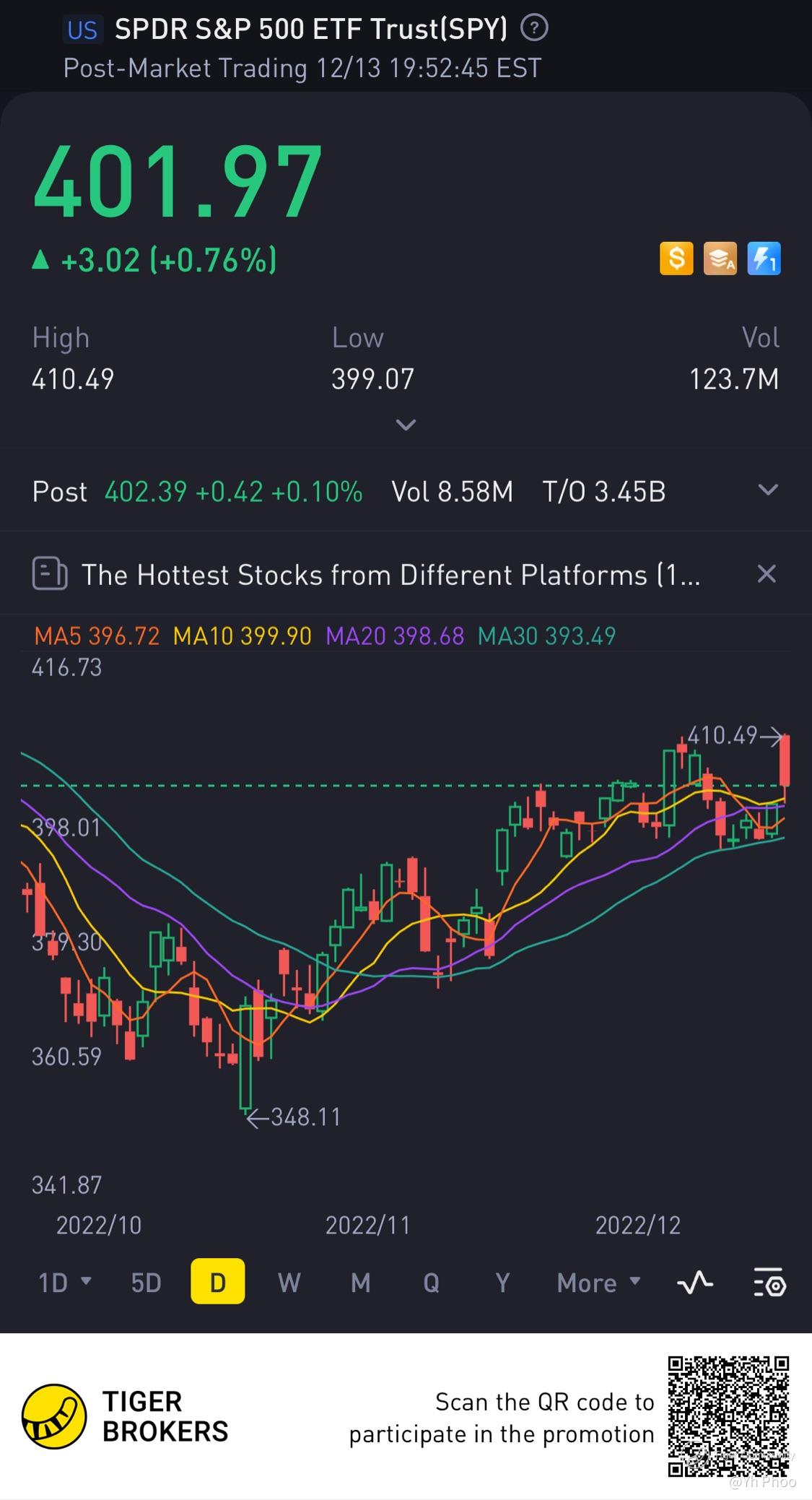The height and width of the screenshot is (1500, 812).
Task: Tap the +3.02 (+0.76%) change
Action: [154, 260]
